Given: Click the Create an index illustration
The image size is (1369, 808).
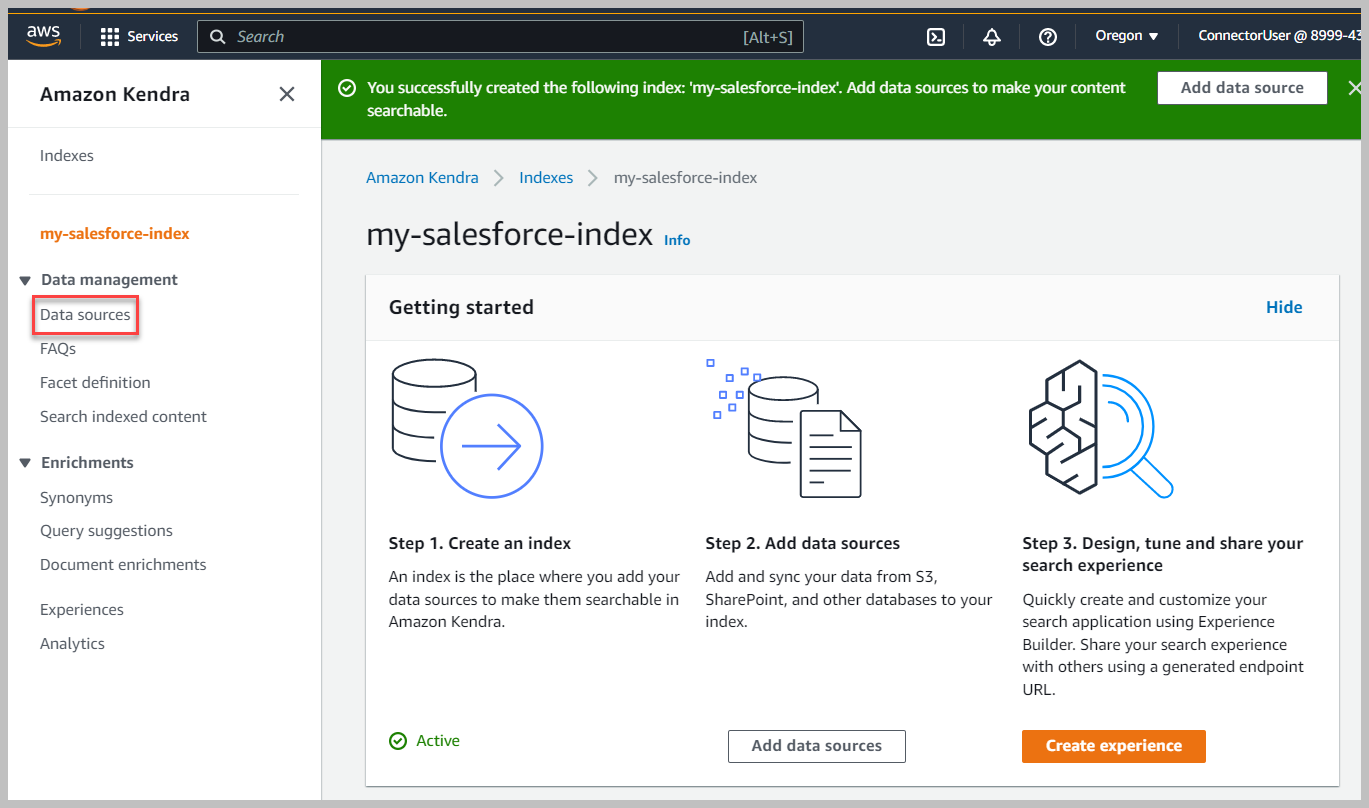Looking at the screenshot, I should click(x=466, y=429).
